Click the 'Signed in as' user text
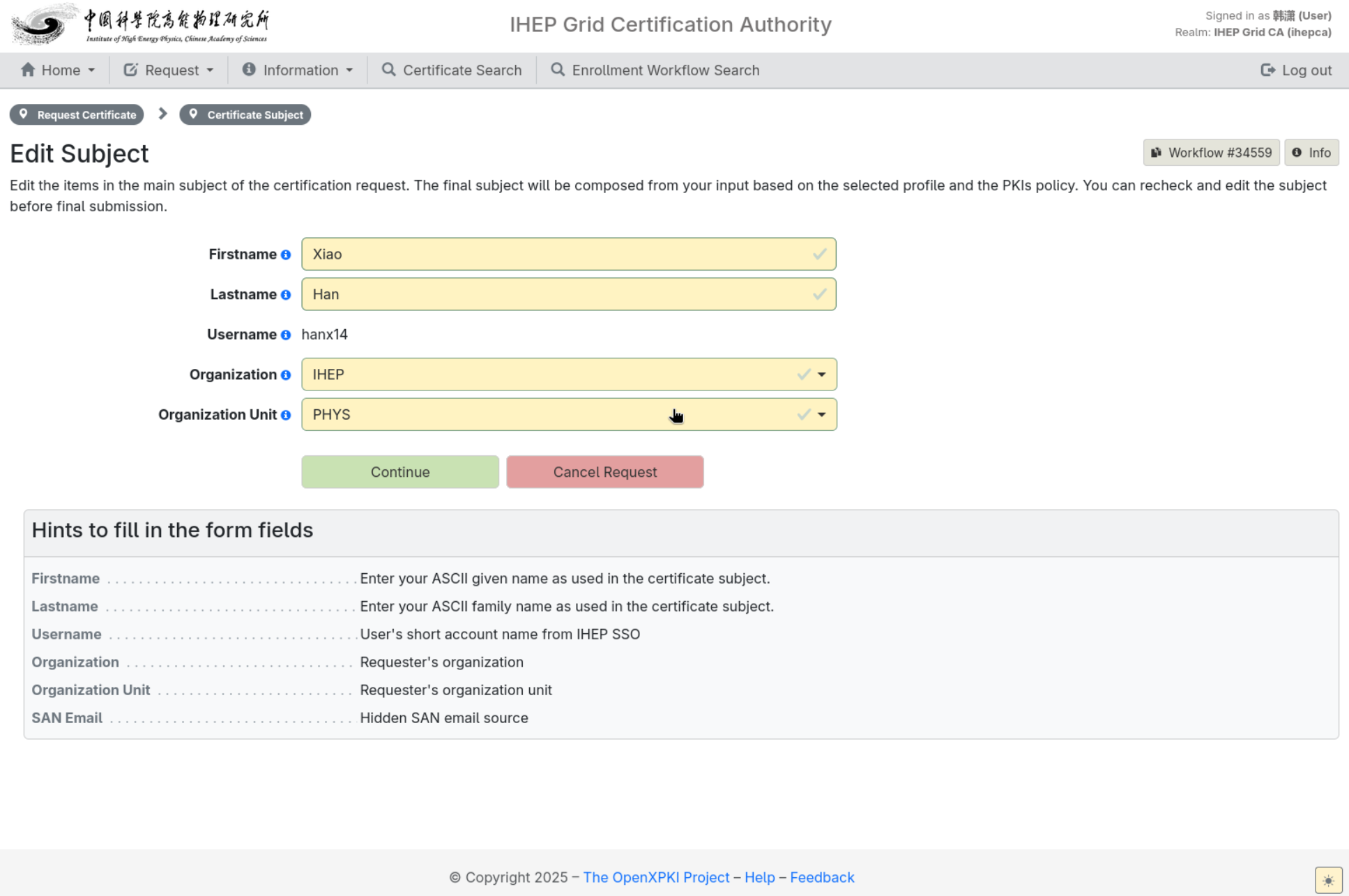 tap(1268, 15)
